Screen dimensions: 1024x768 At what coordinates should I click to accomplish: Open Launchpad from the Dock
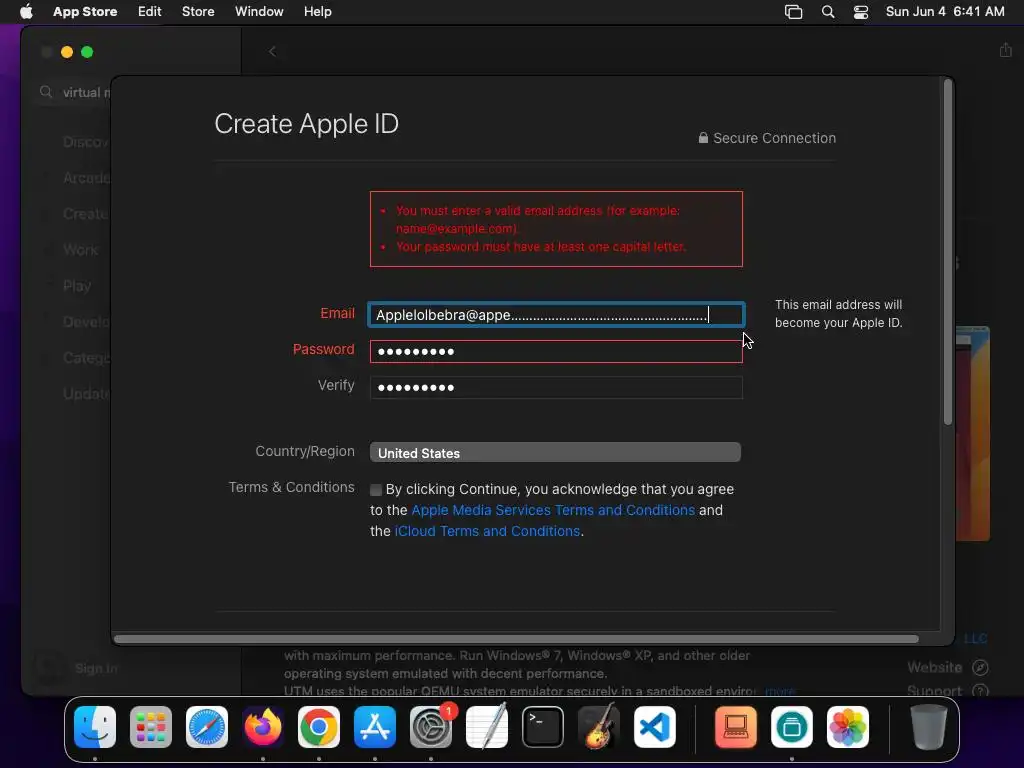(x=151, y=727)
